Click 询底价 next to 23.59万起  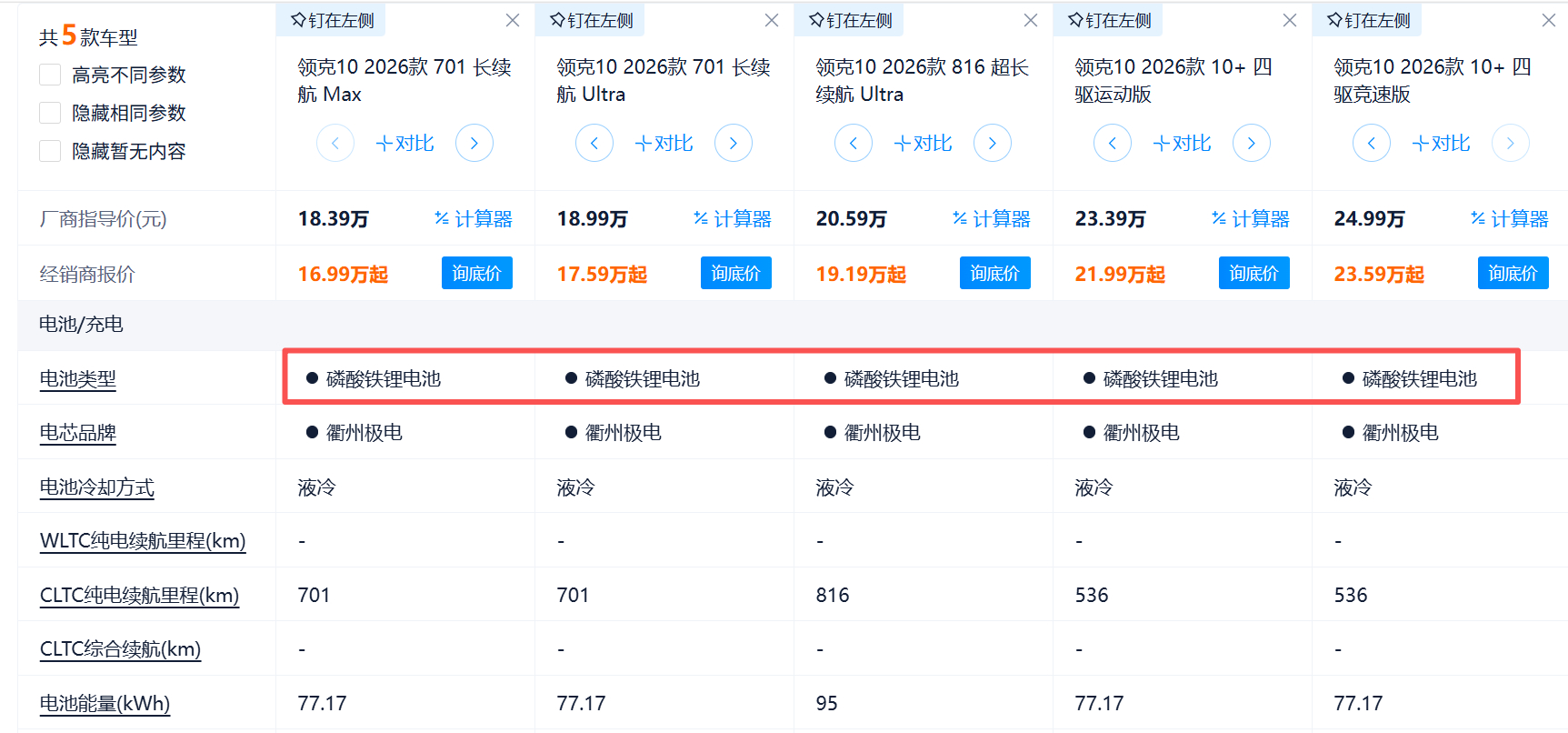tap(1513, 273)
